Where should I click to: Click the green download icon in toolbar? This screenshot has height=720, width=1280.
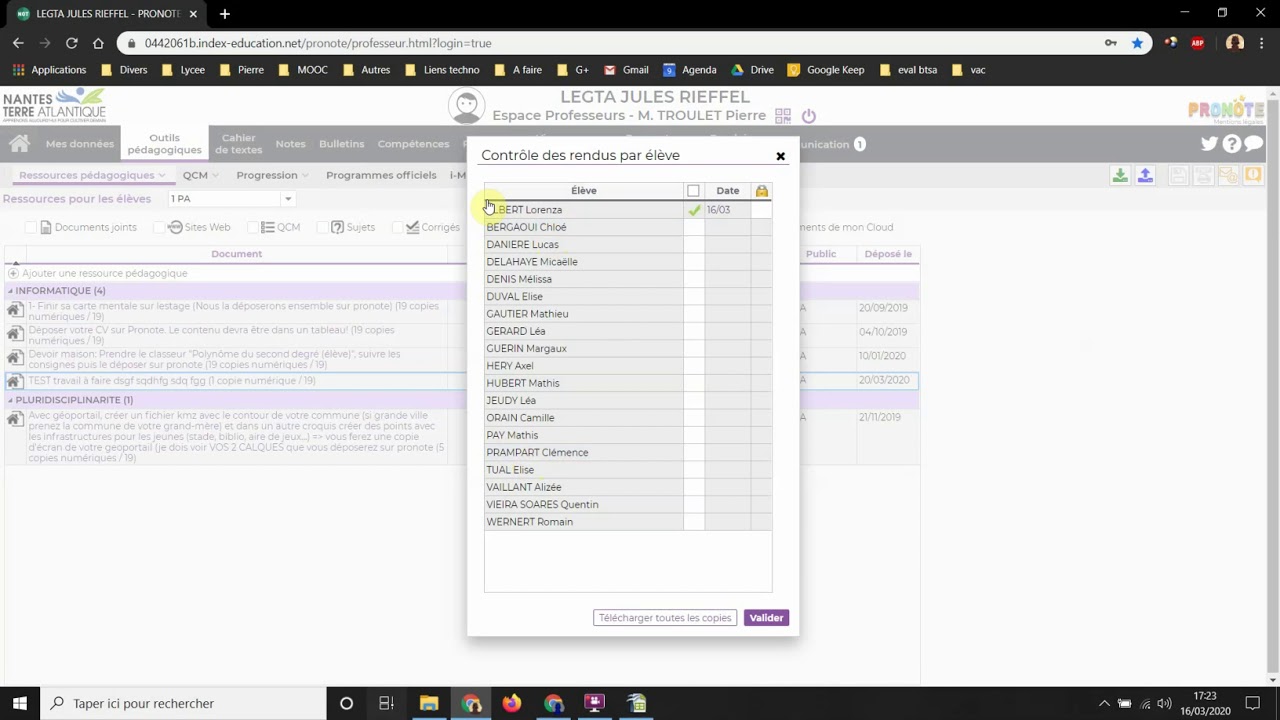point(1120,175)
